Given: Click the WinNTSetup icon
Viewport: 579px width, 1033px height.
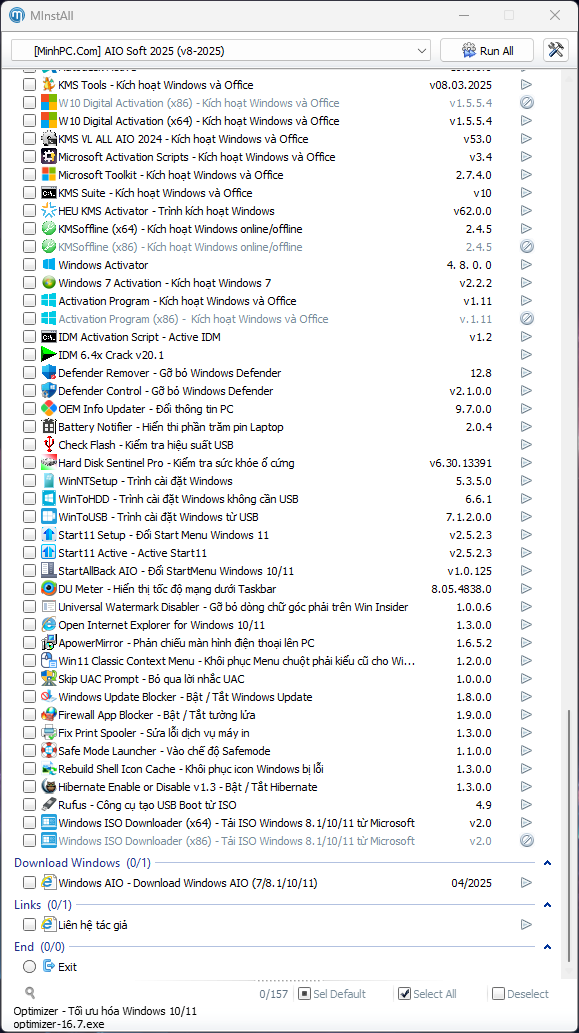Looking at the screenshot, I should click(x=49, y=481).
